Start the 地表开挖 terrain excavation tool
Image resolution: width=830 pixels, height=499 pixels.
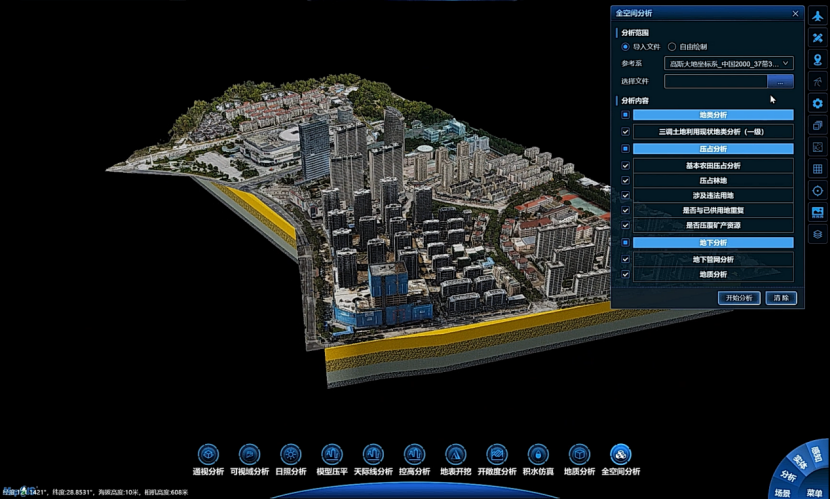(x=456, y=455)
